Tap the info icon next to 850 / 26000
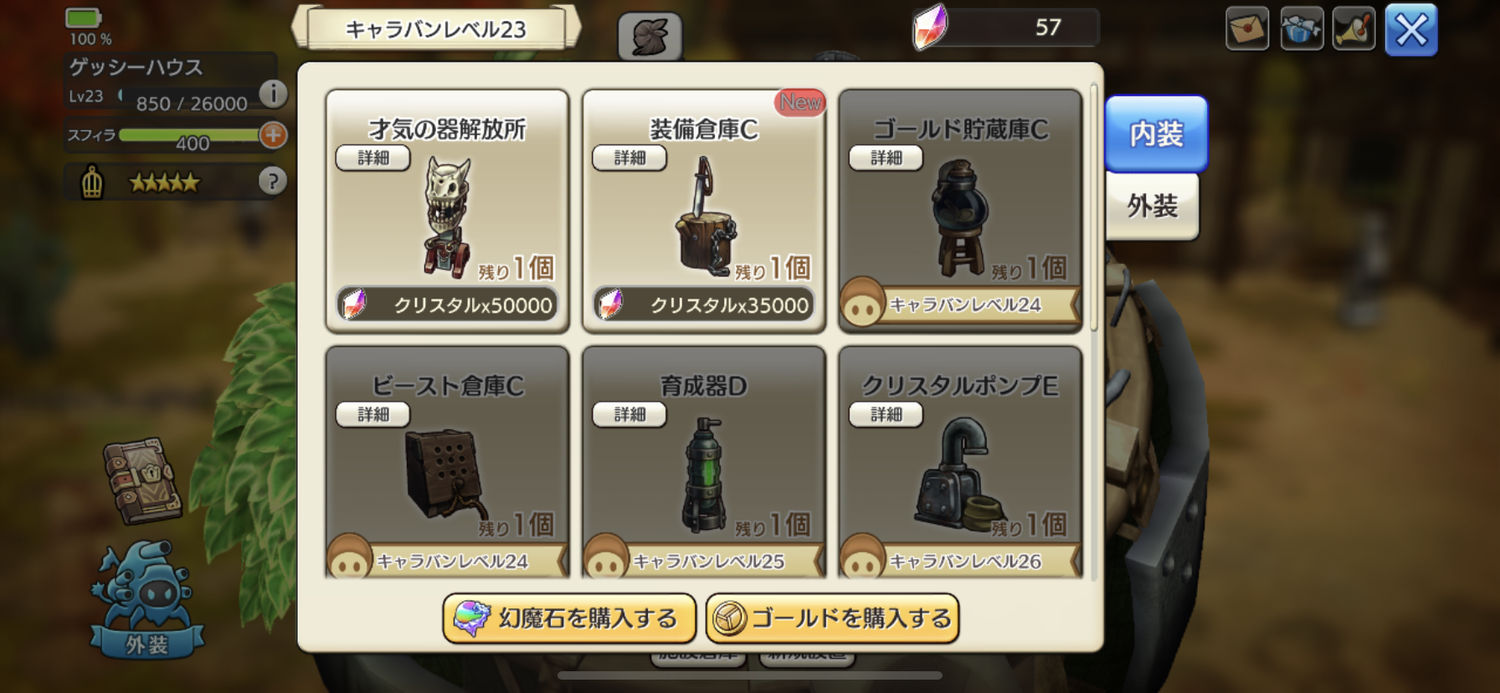Screen dimensions: 1500x693 click(273, 93)
